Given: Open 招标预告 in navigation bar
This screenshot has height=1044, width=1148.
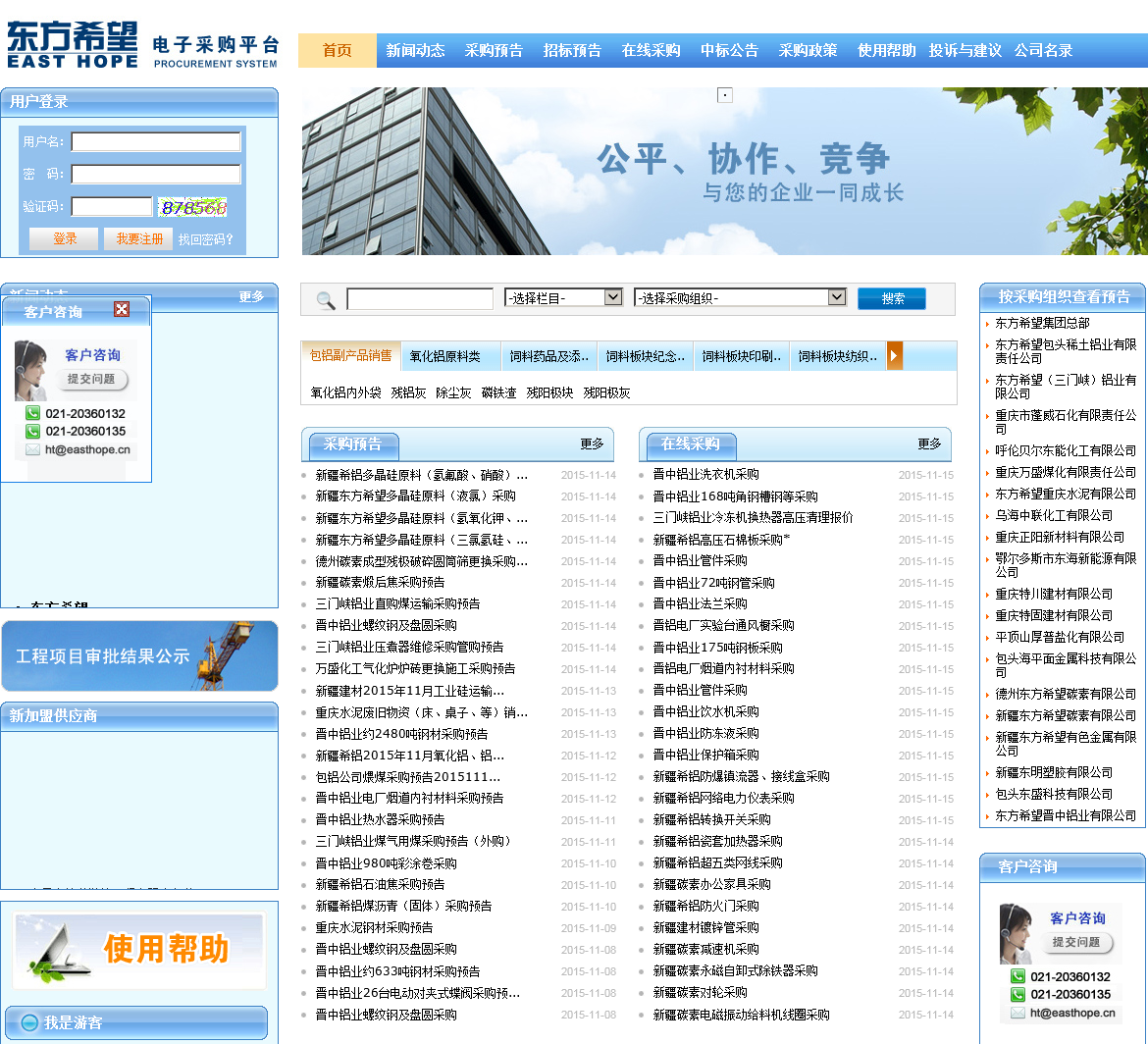Looking at the screenshot, I should point(572,50).
